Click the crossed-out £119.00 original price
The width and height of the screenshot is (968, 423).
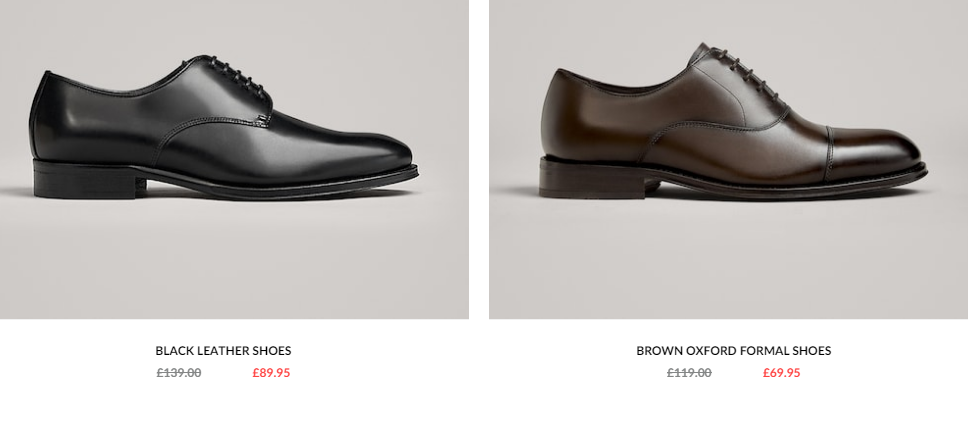[689, 372]
